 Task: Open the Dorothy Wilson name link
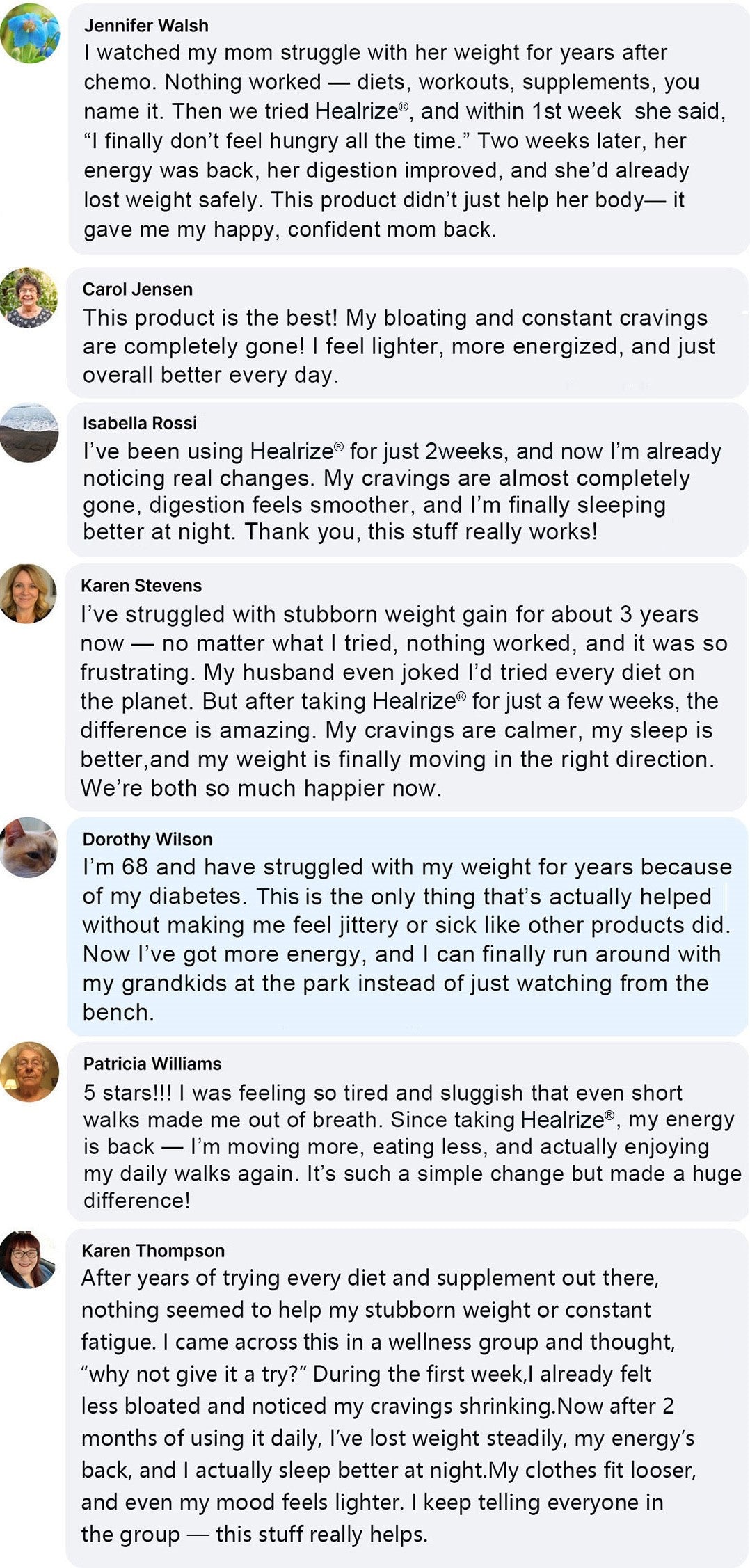coord(147,839)
